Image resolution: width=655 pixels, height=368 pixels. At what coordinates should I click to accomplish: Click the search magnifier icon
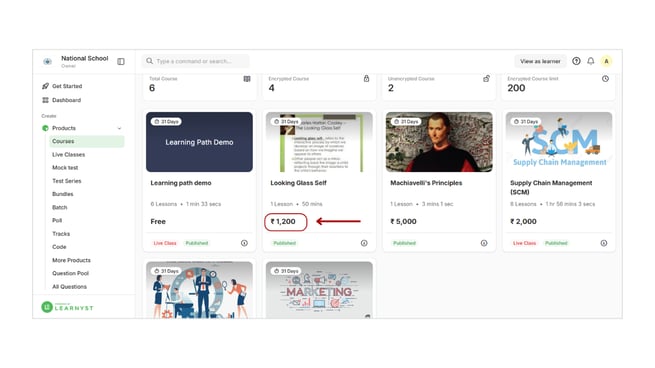pyautogui.click(x=150, y=61)
